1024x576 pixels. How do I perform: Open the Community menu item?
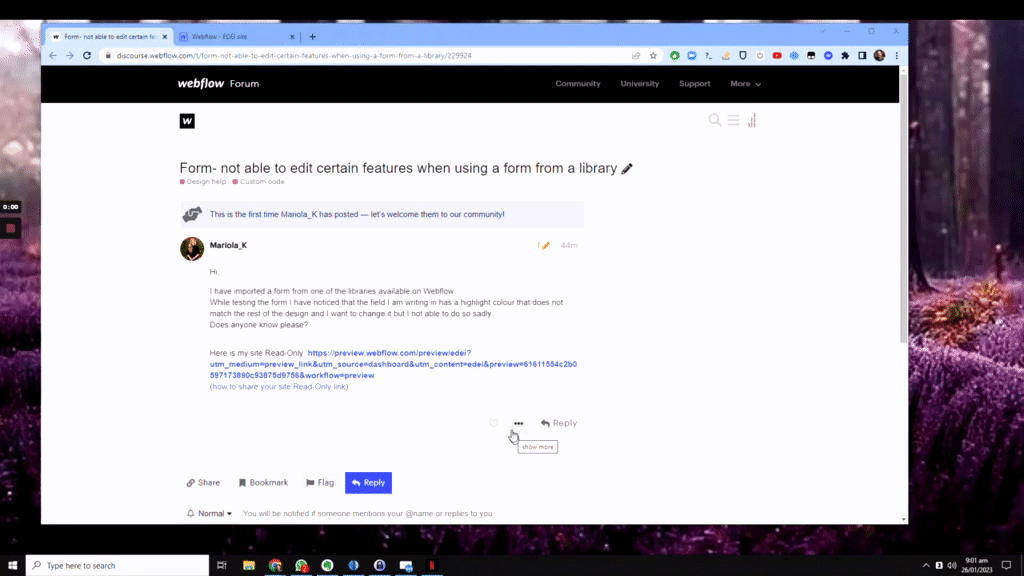click(x=577, y=83)
